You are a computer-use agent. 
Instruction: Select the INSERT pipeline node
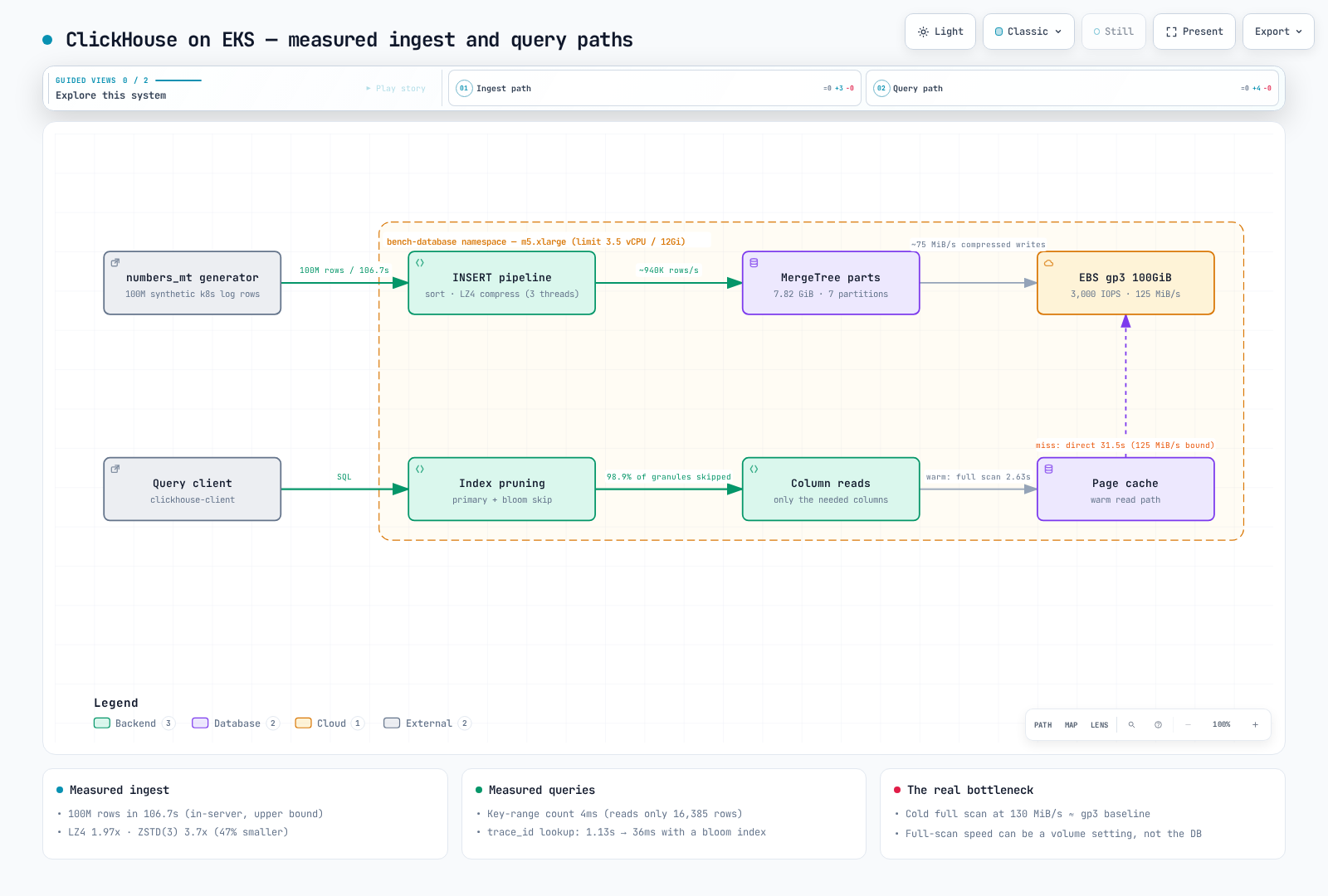tap(502, 283)
